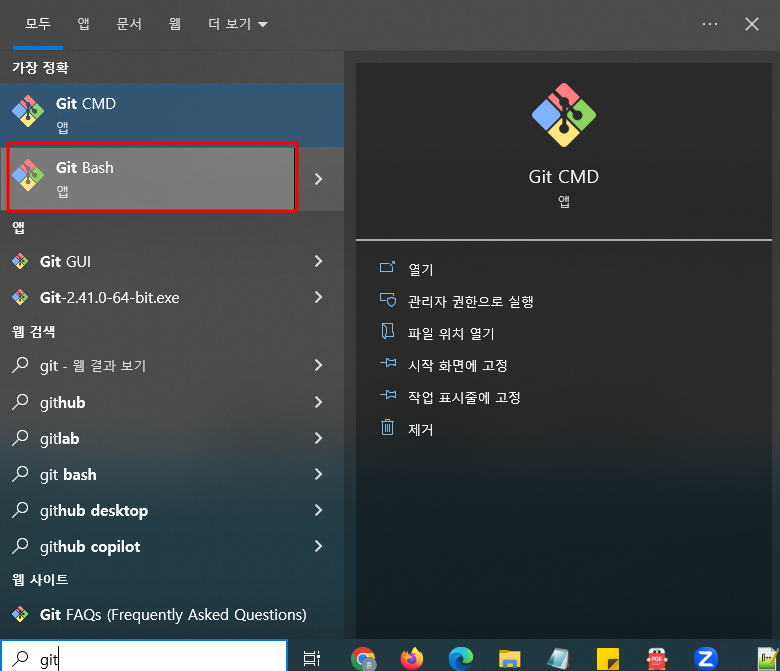
Task: Click the large Git CMD logo in preview pane
Action: 564,115
